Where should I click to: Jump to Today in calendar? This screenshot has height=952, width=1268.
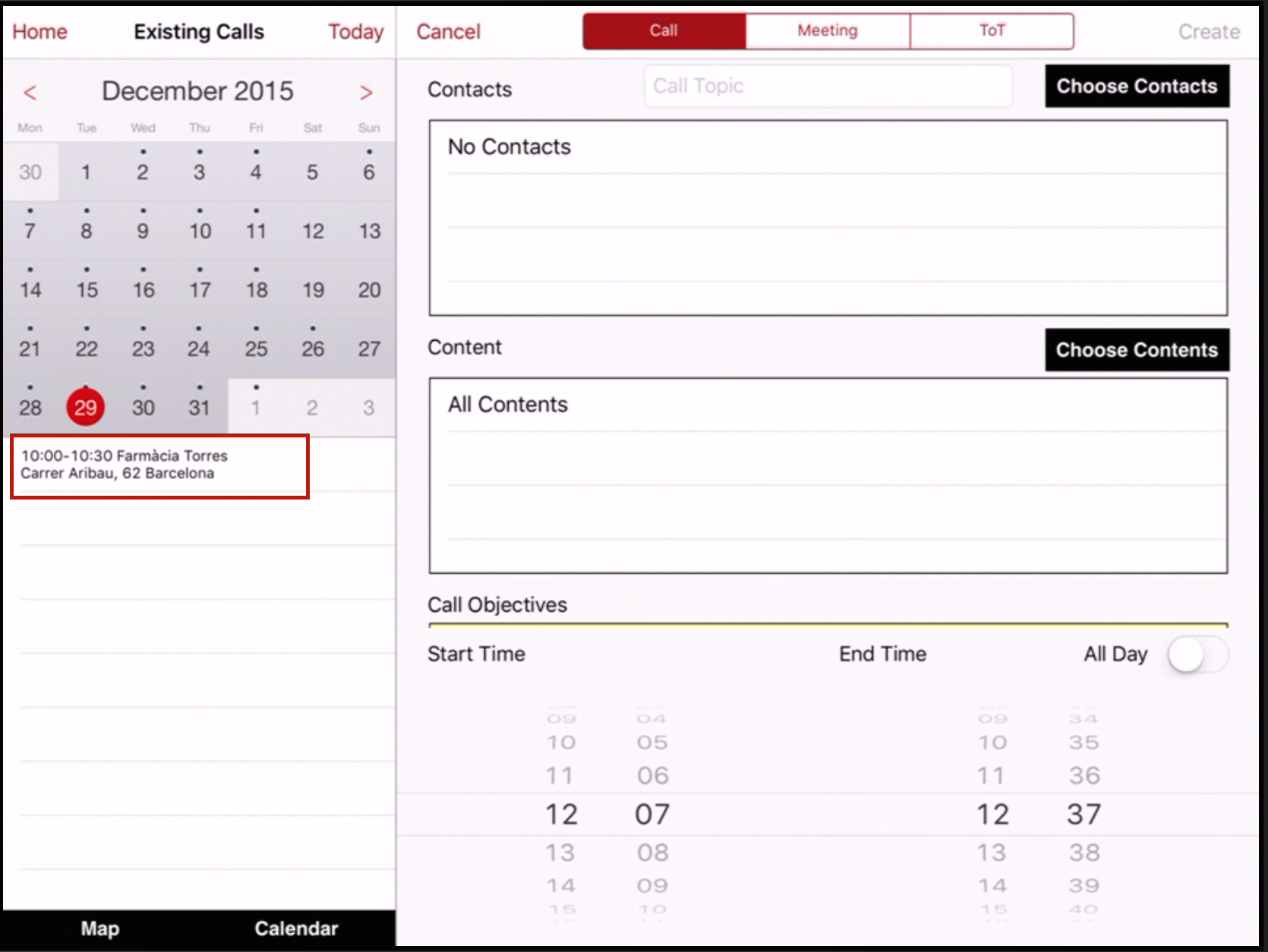tap(355, 32)
